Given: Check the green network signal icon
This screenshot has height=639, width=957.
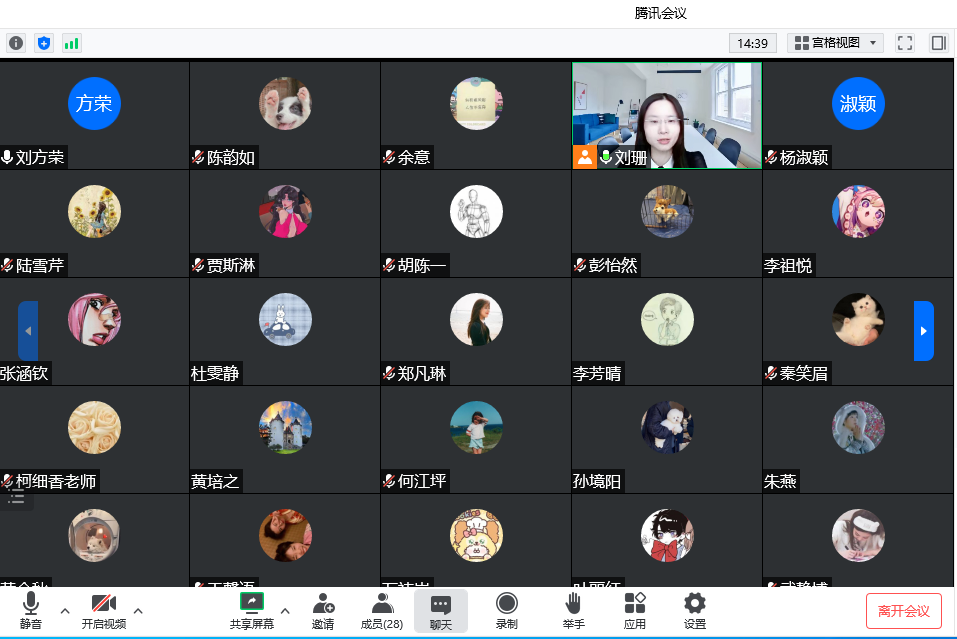Looking at the screenshot, I should 71,43.
